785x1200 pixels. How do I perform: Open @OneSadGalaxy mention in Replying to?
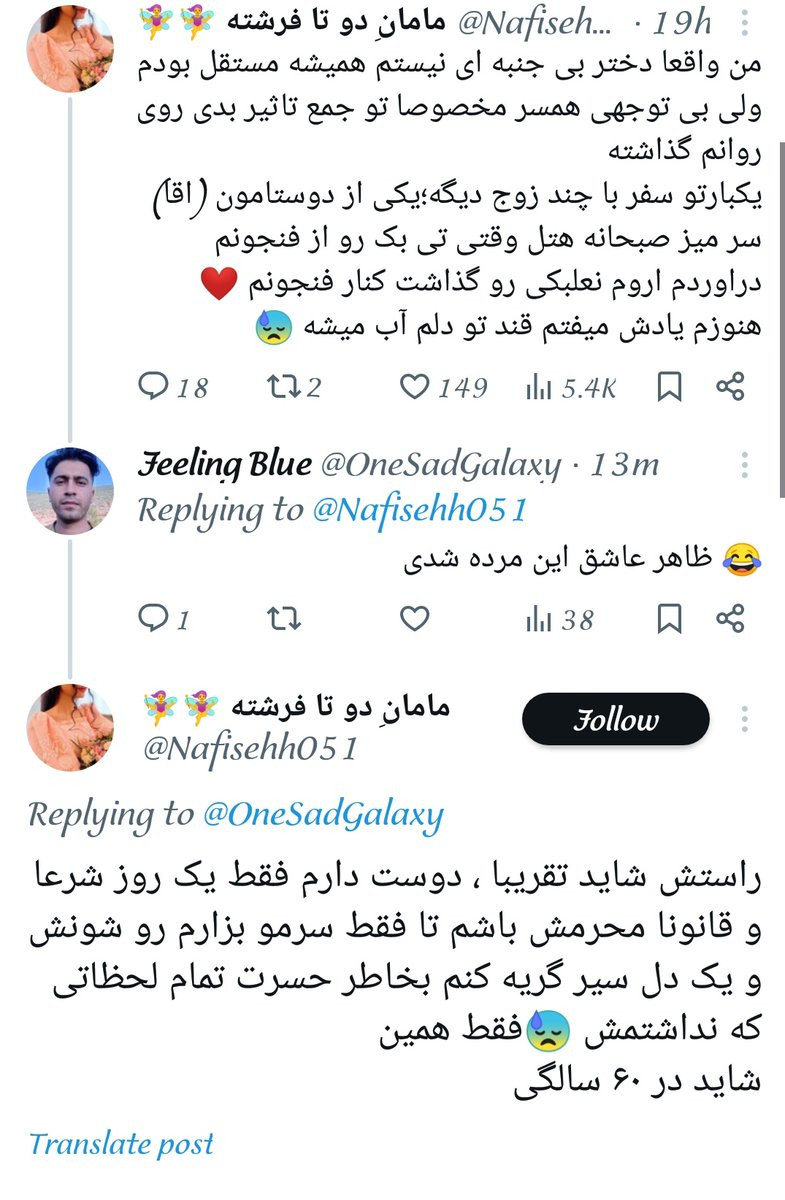coord(322,815)
